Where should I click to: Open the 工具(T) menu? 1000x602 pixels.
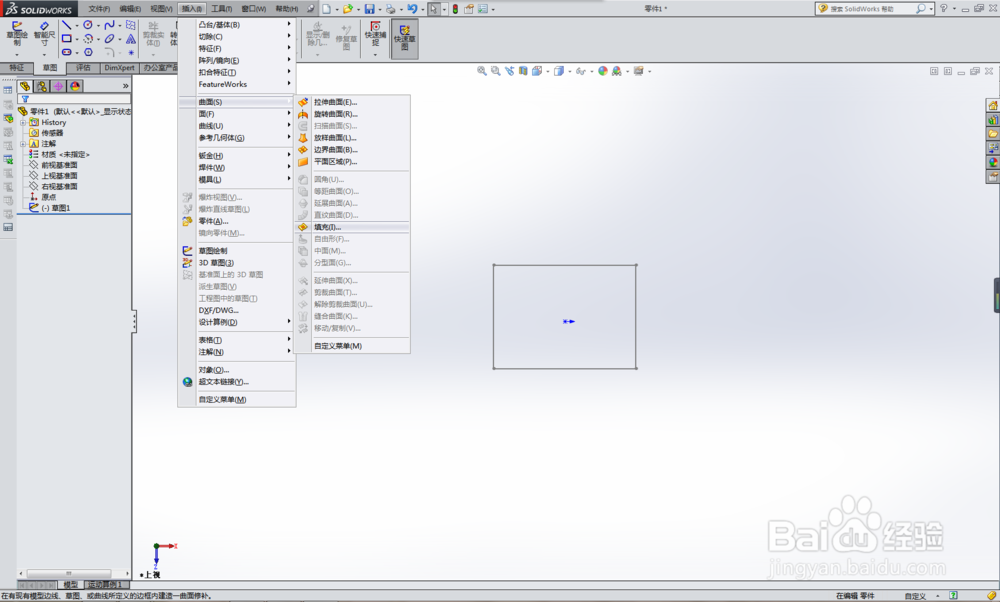point(221,9)
